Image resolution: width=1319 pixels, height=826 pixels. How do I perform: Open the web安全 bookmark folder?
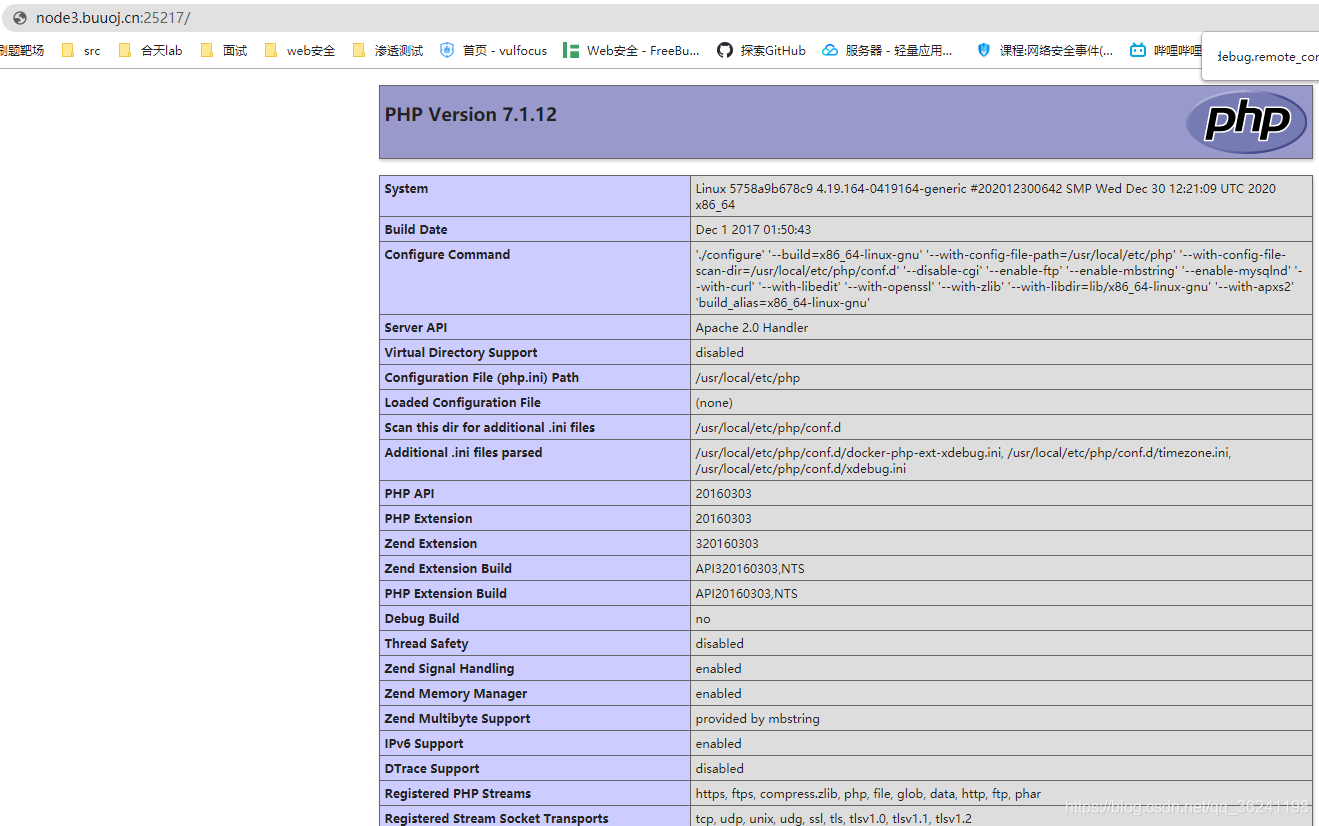[x=300, y=50]
